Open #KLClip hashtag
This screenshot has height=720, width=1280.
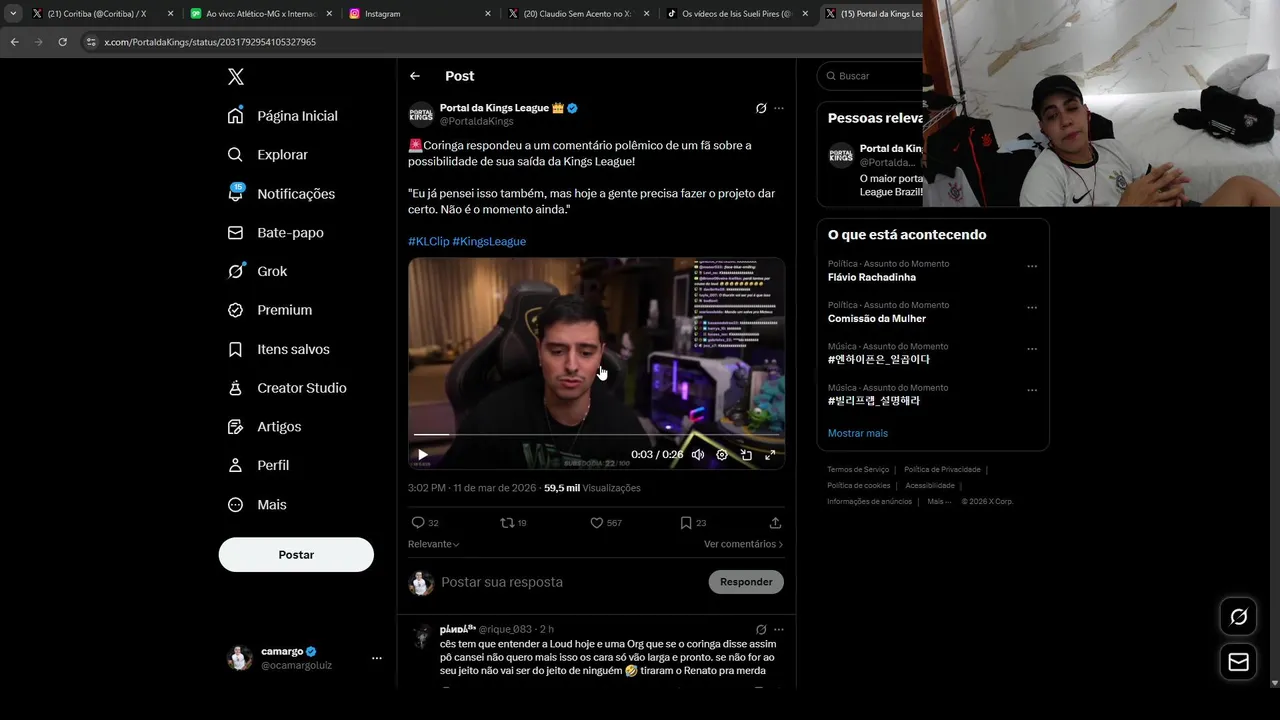(428, 241)
